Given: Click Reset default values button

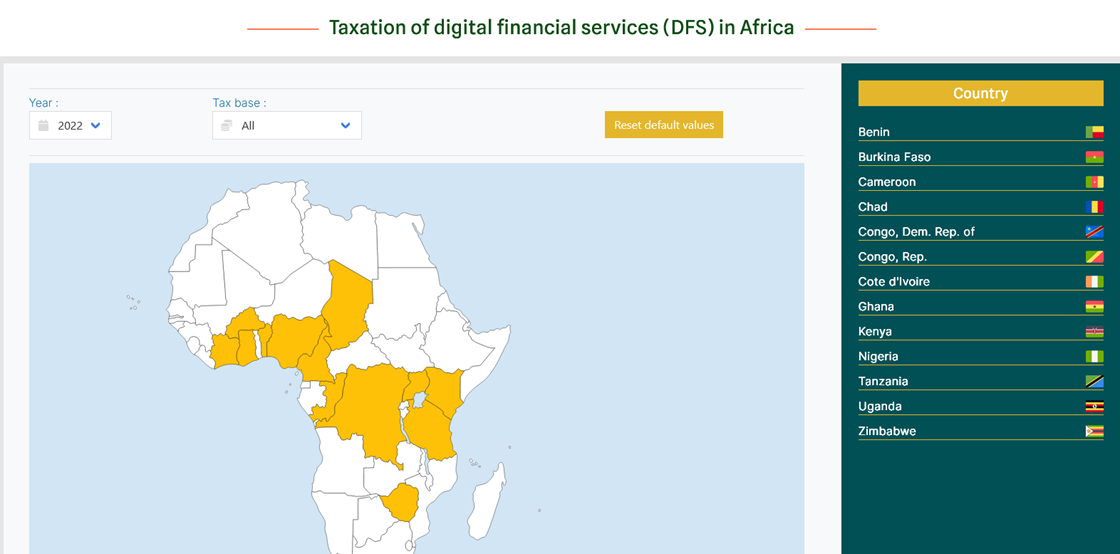Looking at the screenshot, I should 664,125.
